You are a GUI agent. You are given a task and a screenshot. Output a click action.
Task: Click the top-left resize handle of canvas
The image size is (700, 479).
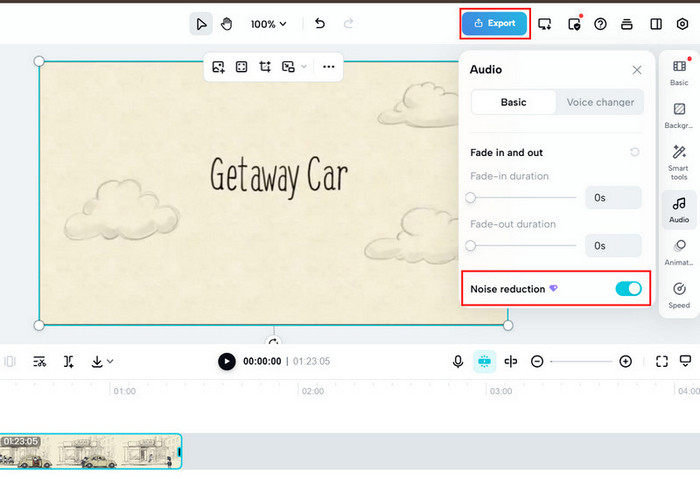39,61
